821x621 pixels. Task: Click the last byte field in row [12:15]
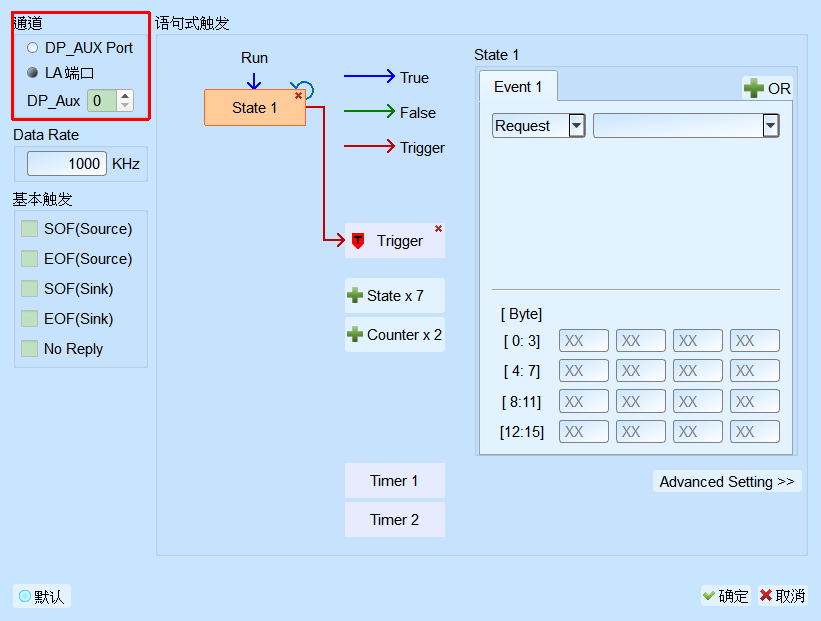tap(755, 431)
